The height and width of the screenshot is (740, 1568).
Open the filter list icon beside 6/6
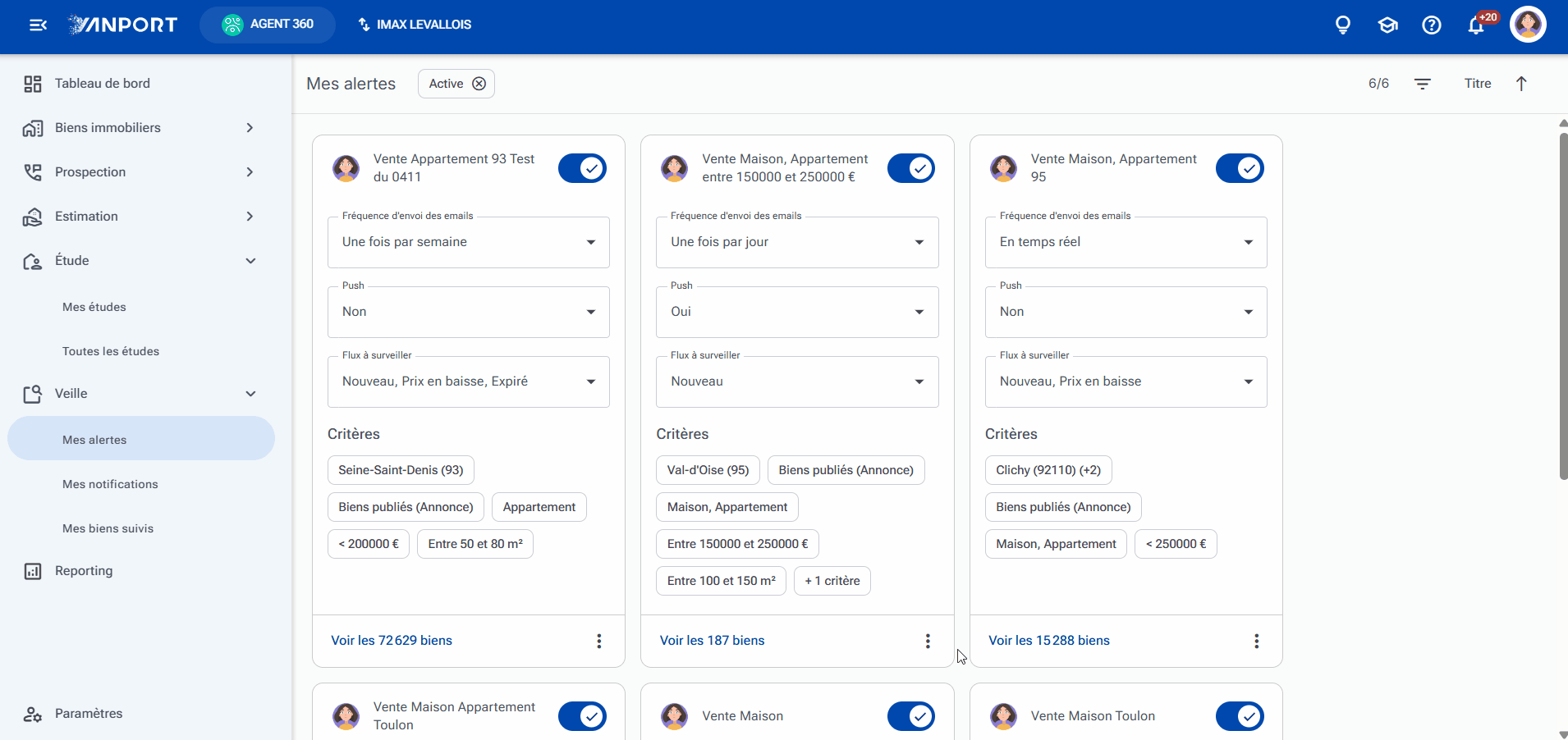click(1423, 84)
